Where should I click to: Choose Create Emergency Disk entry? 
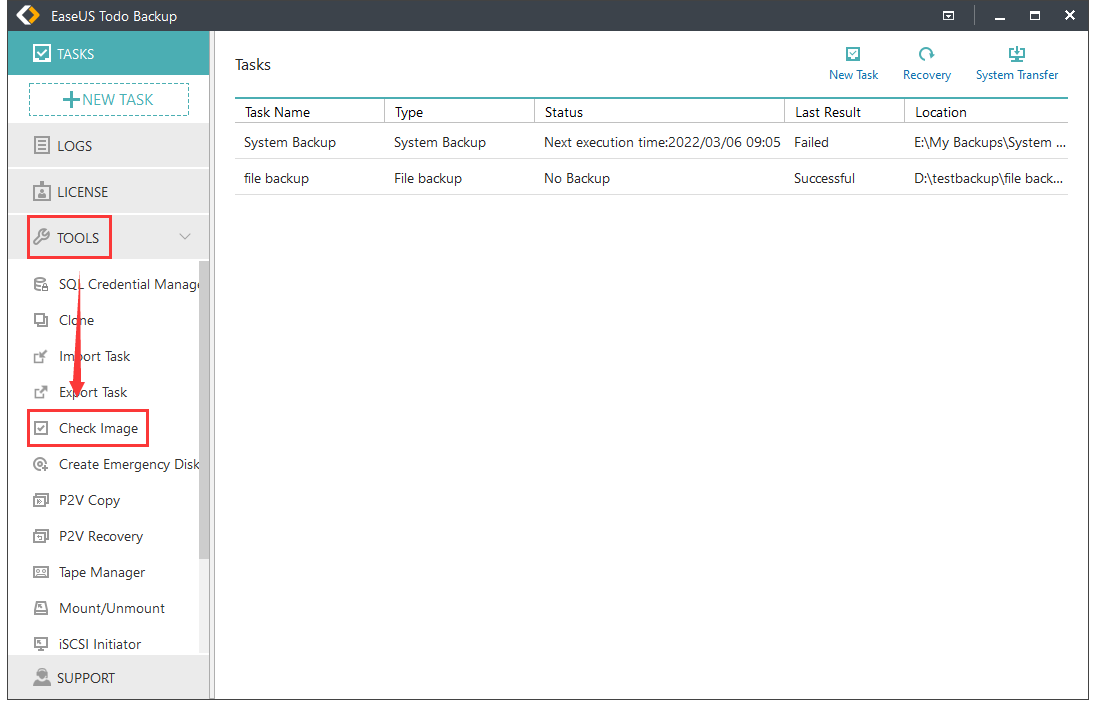[x=129, y=464]
